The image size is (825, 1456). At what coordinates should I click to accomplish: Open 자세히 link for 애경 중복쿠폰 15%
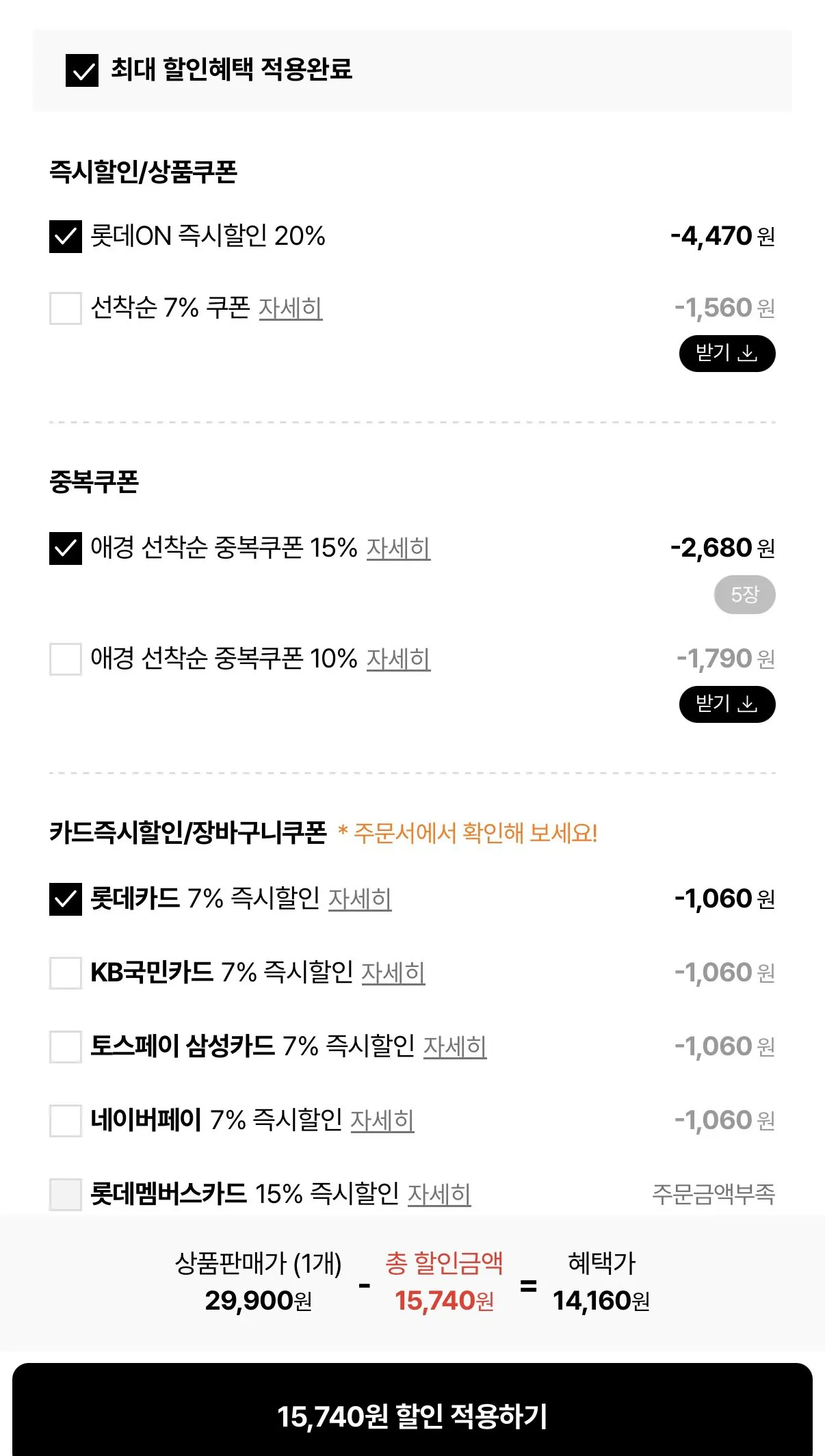pos(398,548)
